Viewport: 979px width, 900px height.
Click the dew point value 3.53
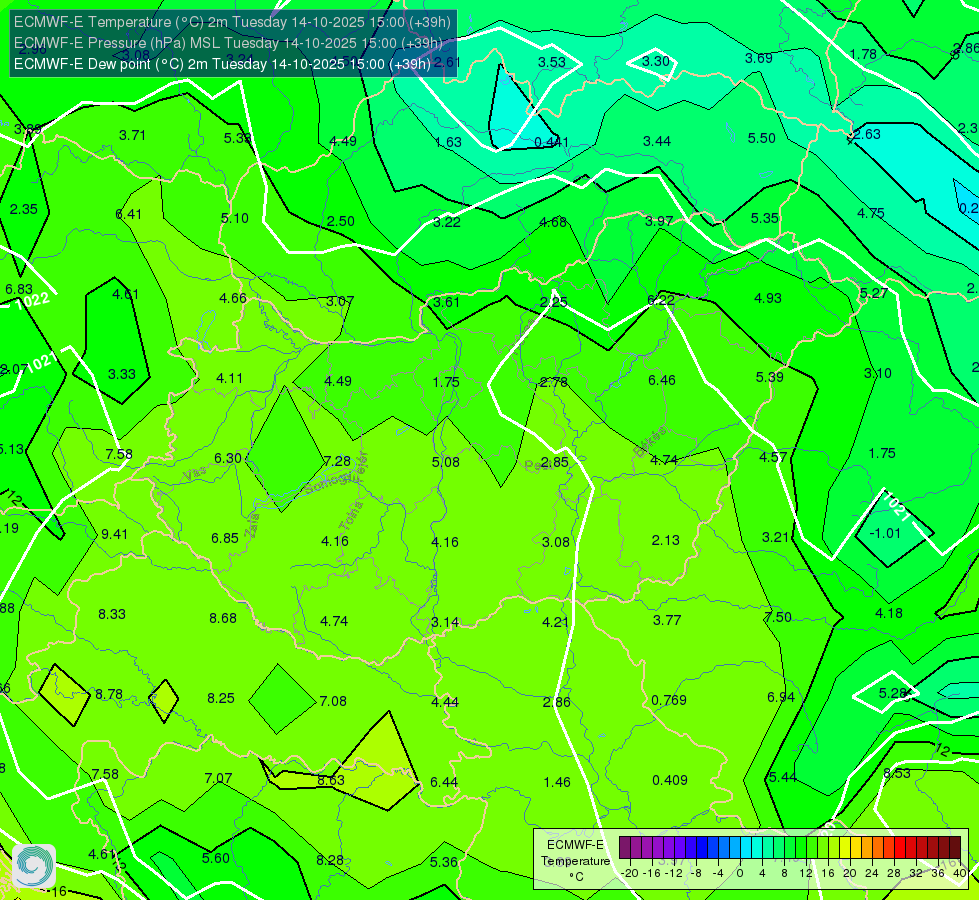coord(552,62)
